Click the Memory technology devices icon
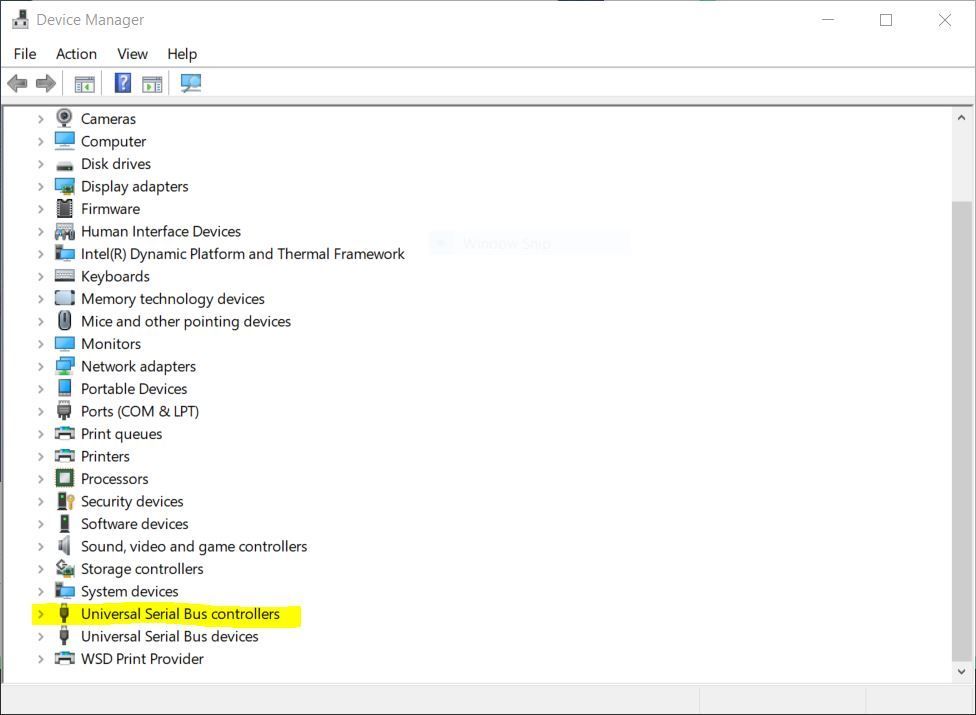The image size is (976, 715). coord(64,298)
